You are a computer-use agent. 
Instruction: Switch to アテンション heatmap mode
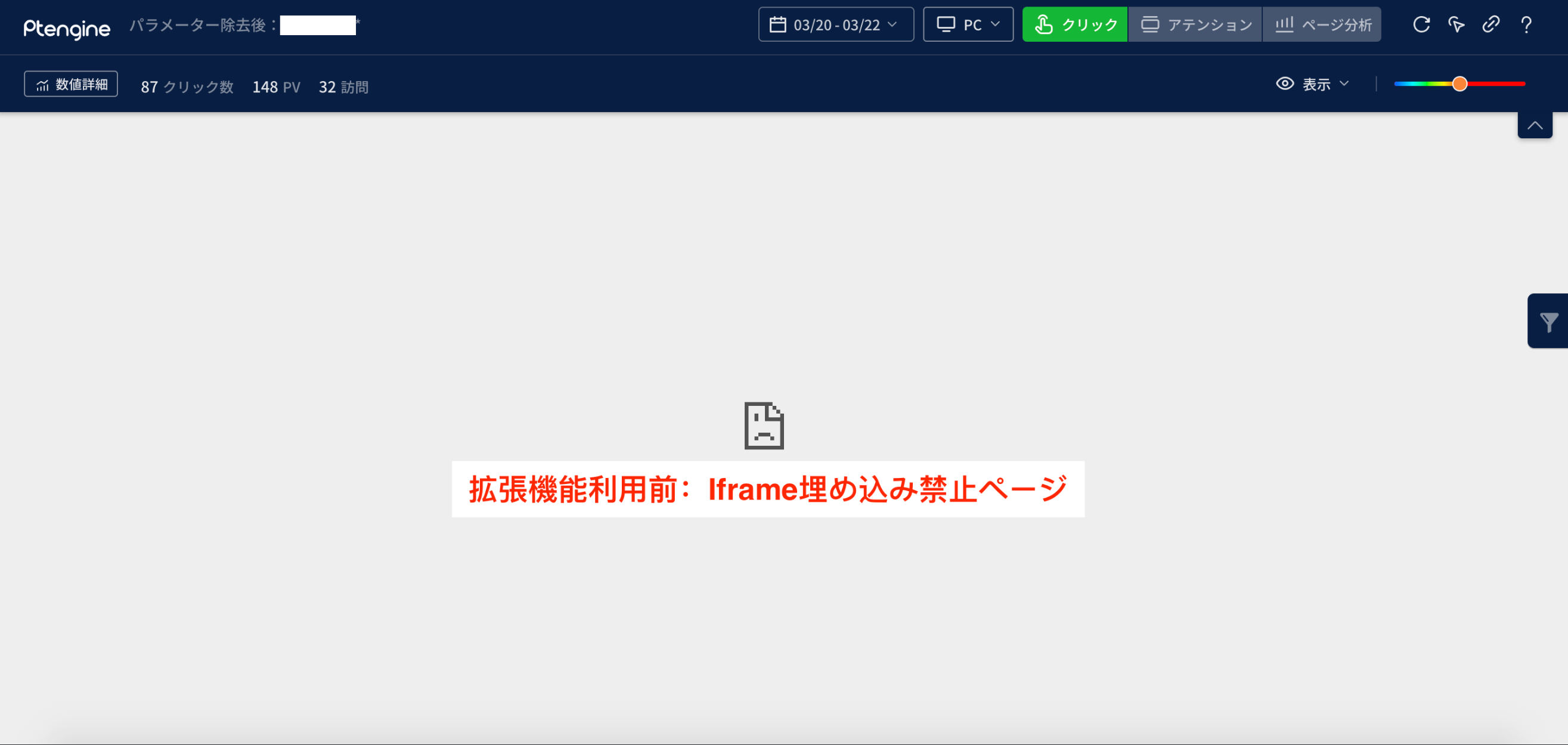pos(1195,24)
